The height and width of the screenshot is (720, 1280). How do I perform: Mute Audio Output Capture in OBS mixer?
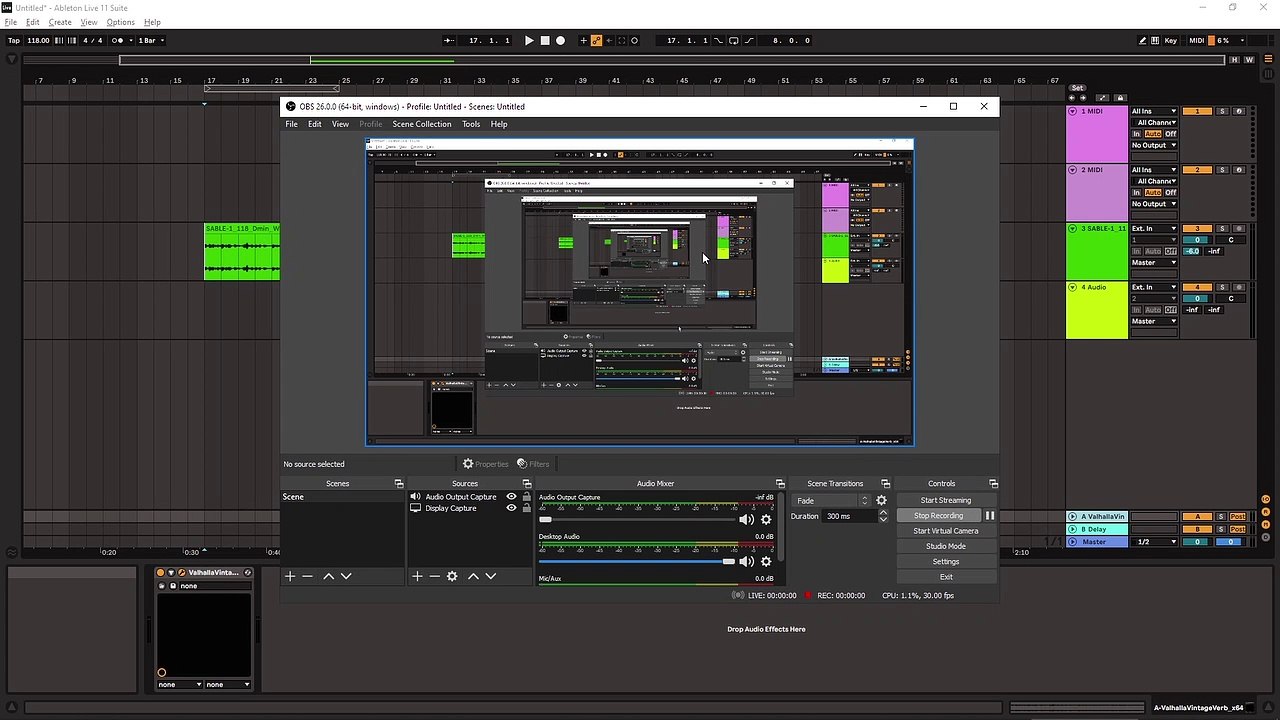tap(746, 520)
